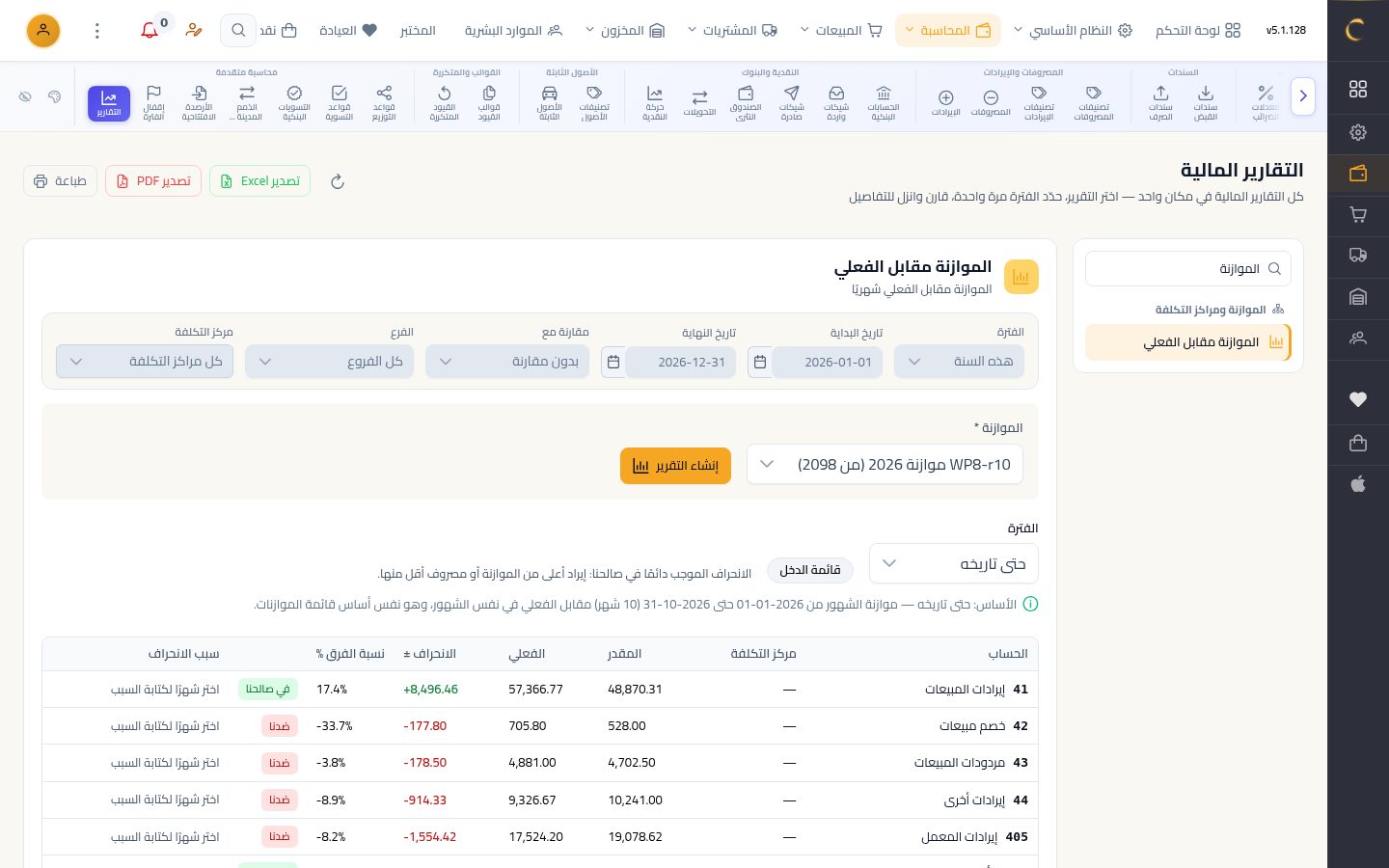This screenshot has width=1389, height=868.
Task: Click the تصدير PDF button
Action: [x=153, y=181]
